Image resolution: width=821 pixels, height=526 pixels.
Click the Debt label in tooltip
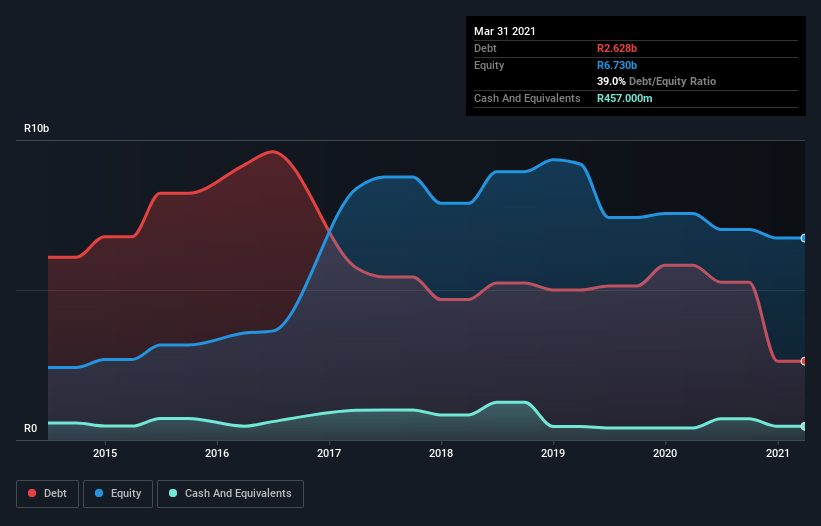tap(485, 48)
